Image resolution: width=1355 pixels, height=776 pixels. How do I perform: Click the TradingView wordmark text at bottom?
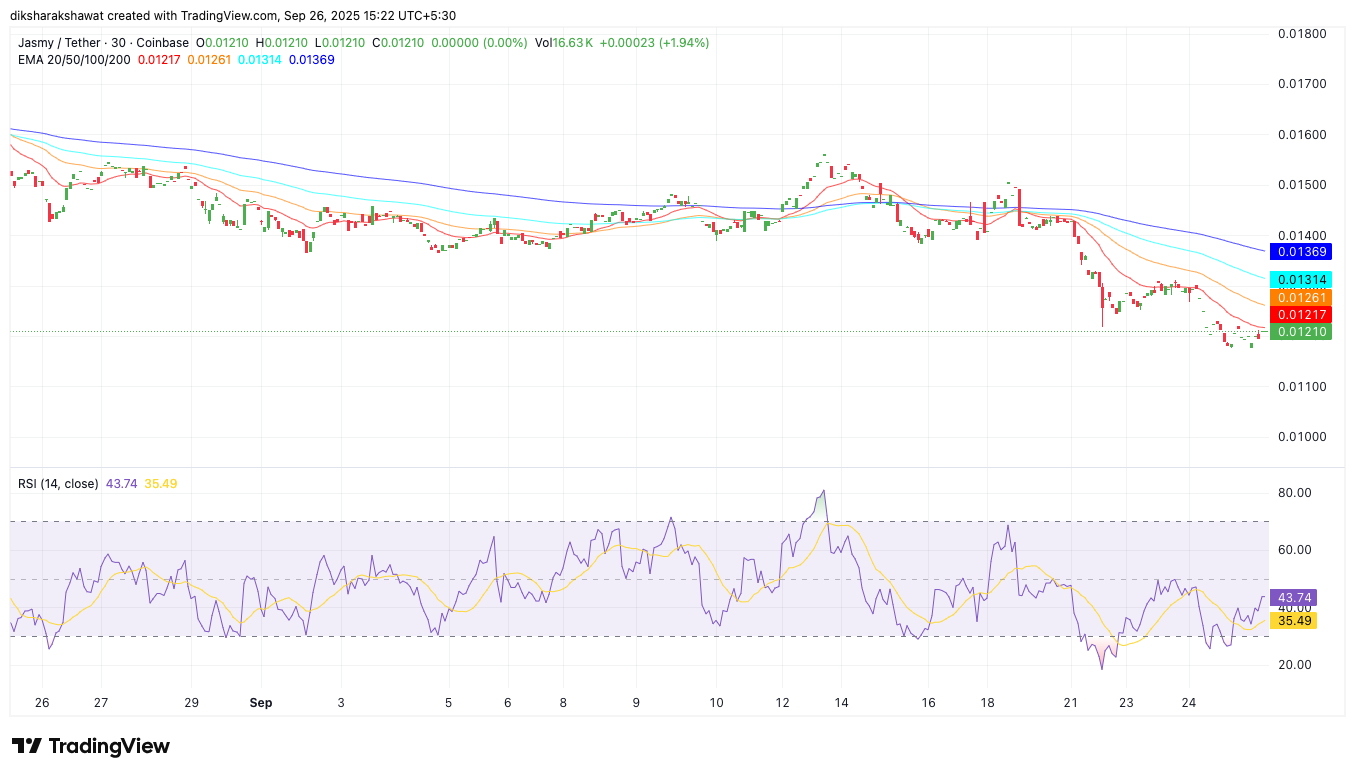(109, 746)
